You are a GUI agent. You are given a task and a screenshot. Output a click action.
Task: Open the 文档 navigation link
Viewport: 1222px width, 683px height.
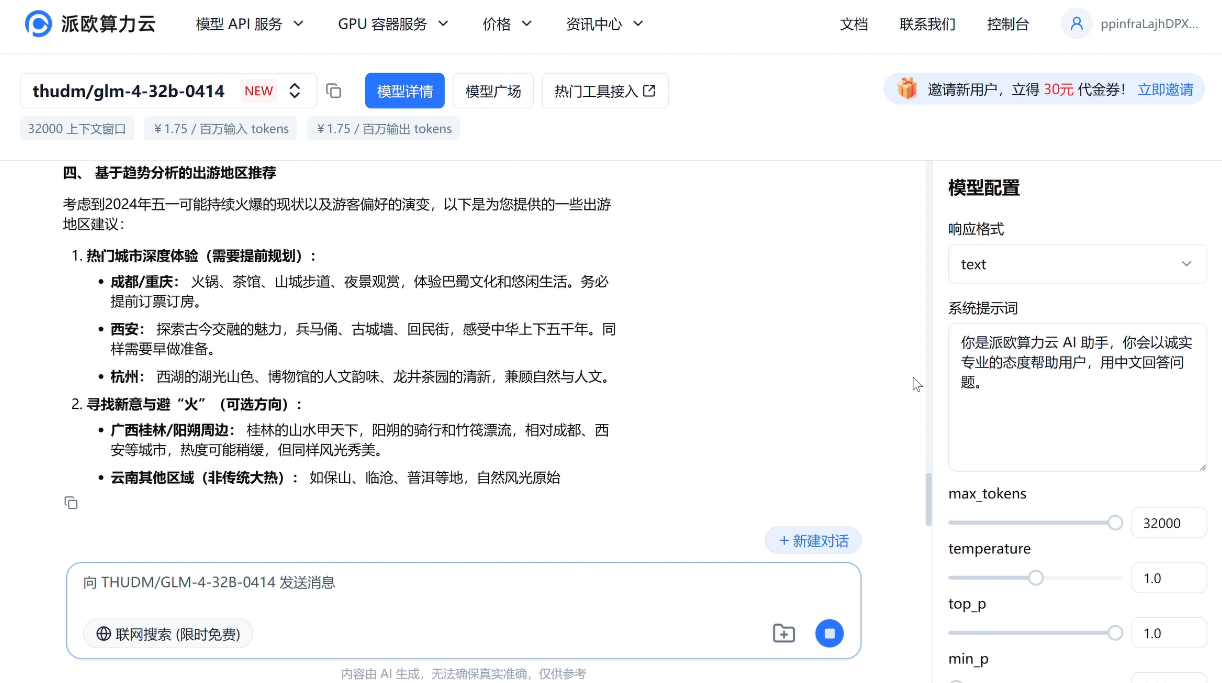[854, 24]
